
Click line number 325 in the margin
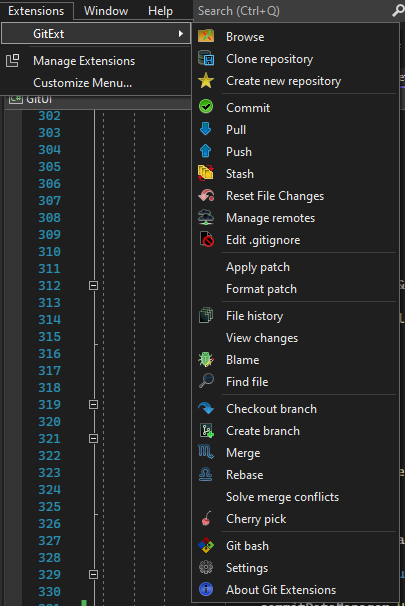pos(49,507)
